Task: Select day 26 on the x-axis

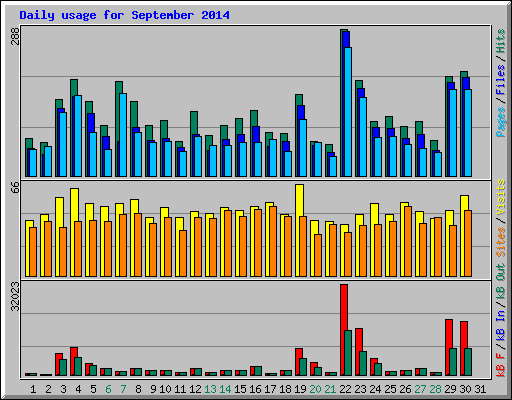Action: pyautogui.click(x=405, y=389)
